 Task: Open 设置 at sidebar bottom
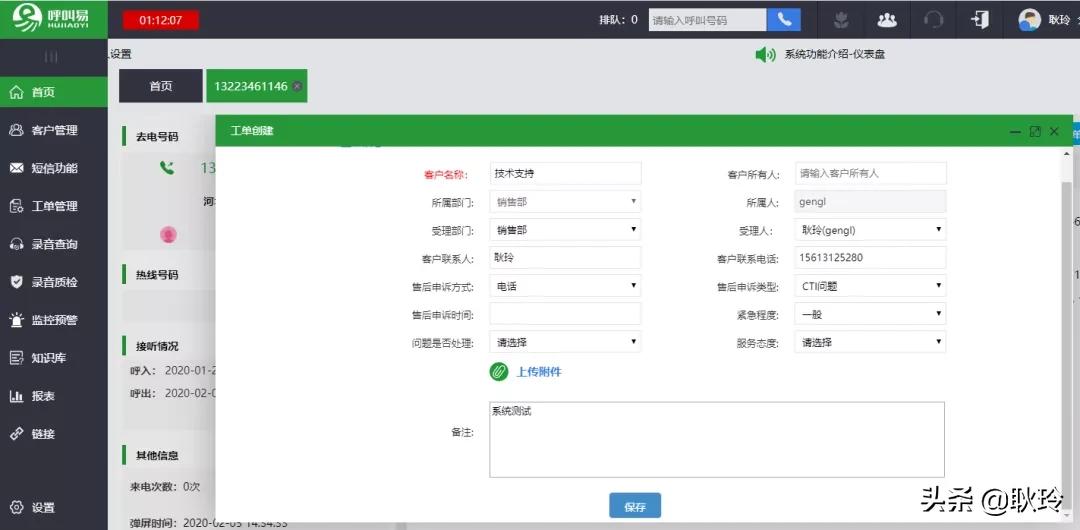(x=54, y=508)
